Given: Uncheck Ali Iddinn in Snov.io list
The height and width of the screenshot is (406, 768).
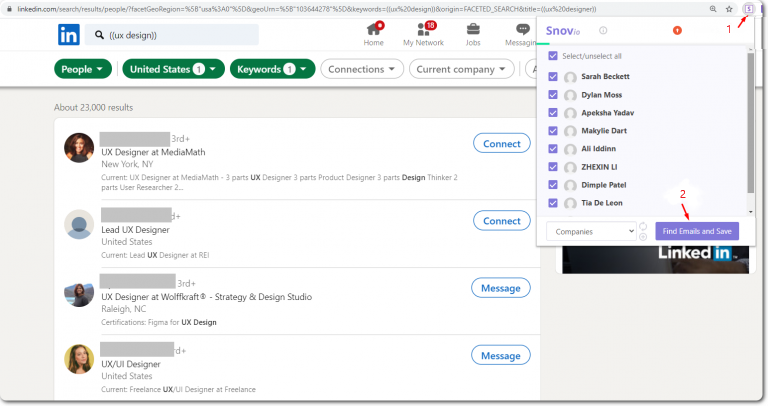Looking at the screenshot, I should tap(553, 148).
